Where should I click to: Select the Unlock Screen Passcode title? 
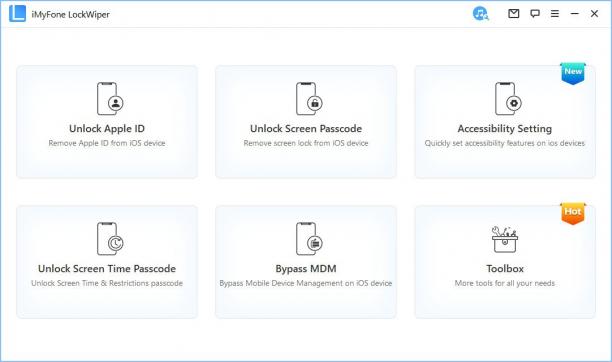coord(306,128)
